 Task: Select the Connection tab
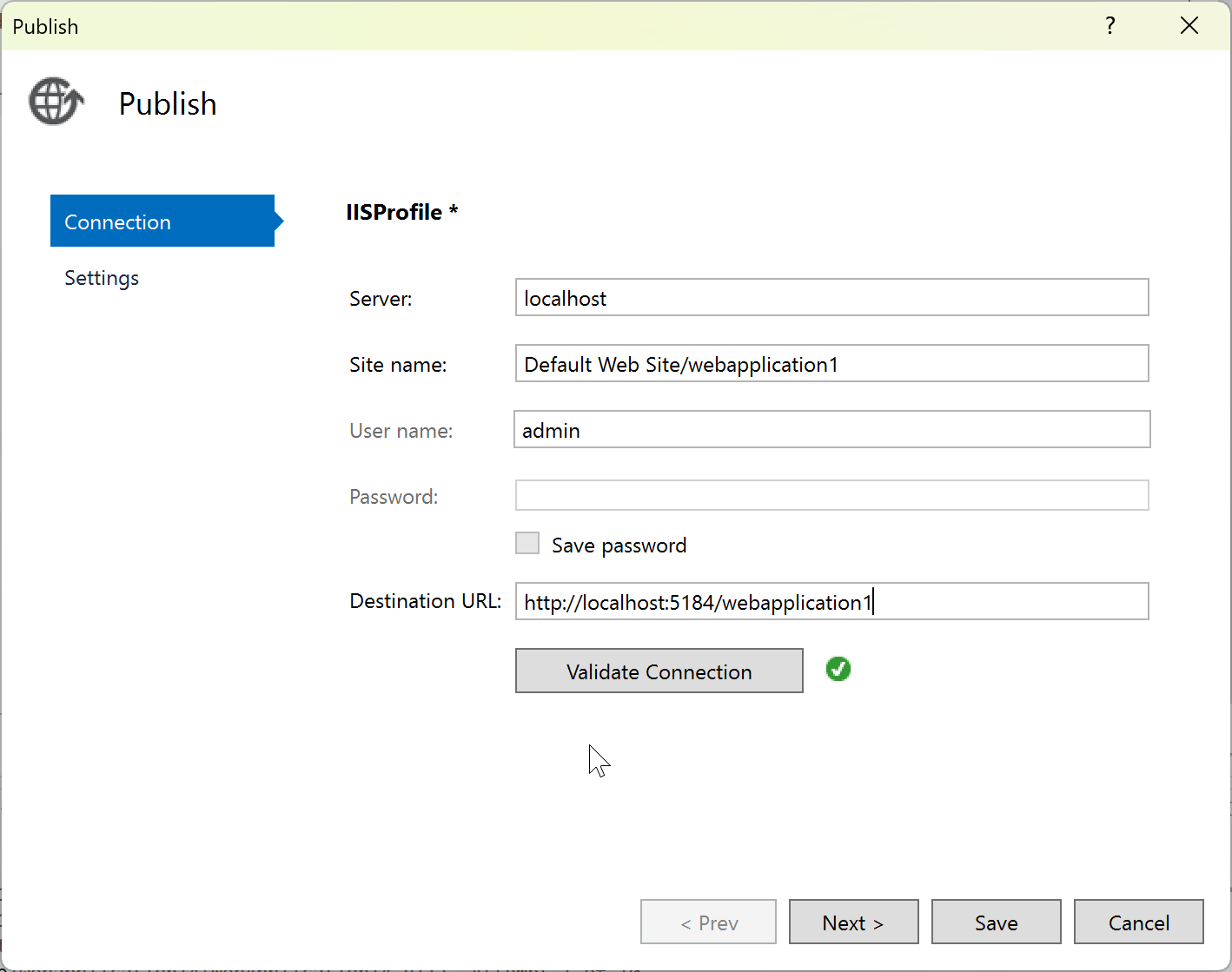117,222
